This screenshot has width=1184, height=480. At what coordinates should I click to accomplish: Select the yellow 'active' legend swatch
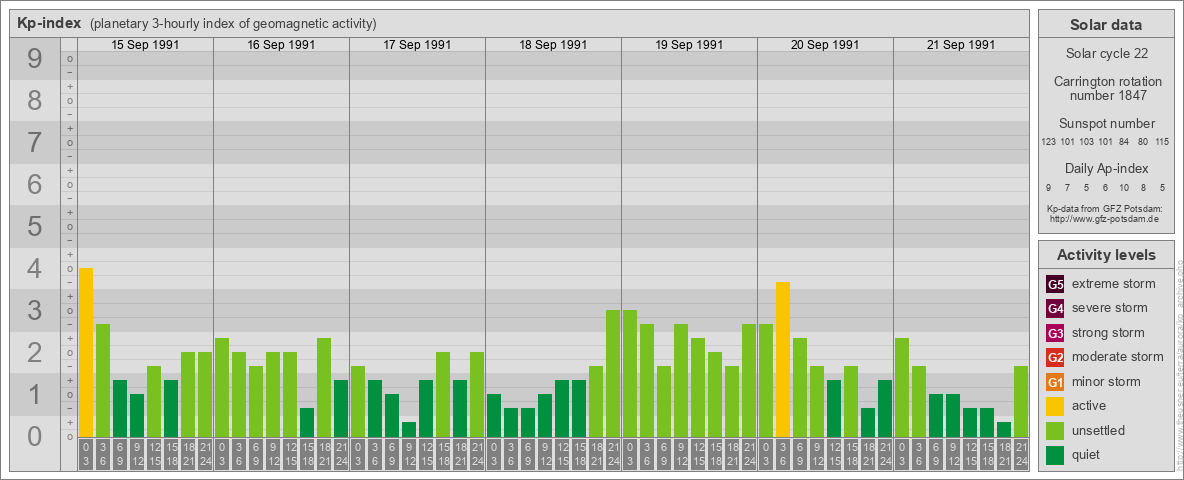pyautogui.click(x=1055, y=406)
